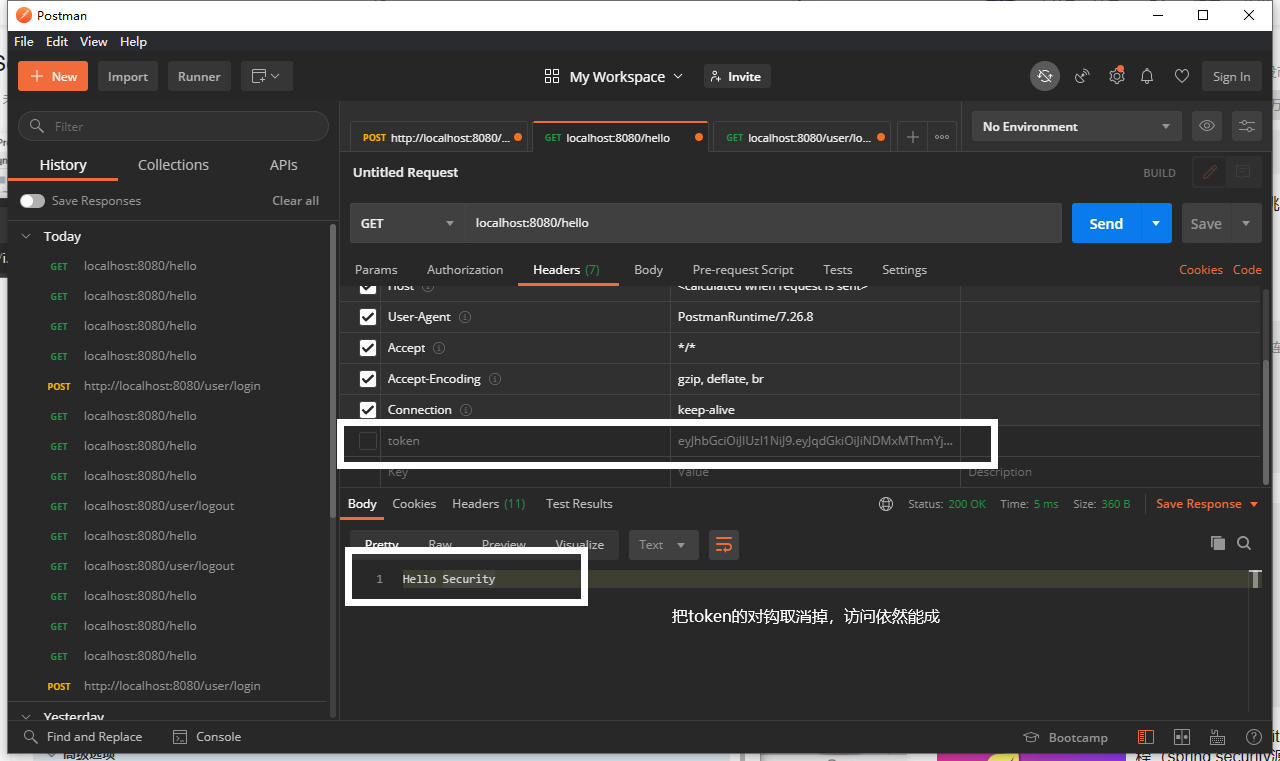Screen dimensions: 1280x761
Task: Open the new window launcher icon dropdown
Action: [266, 76]
